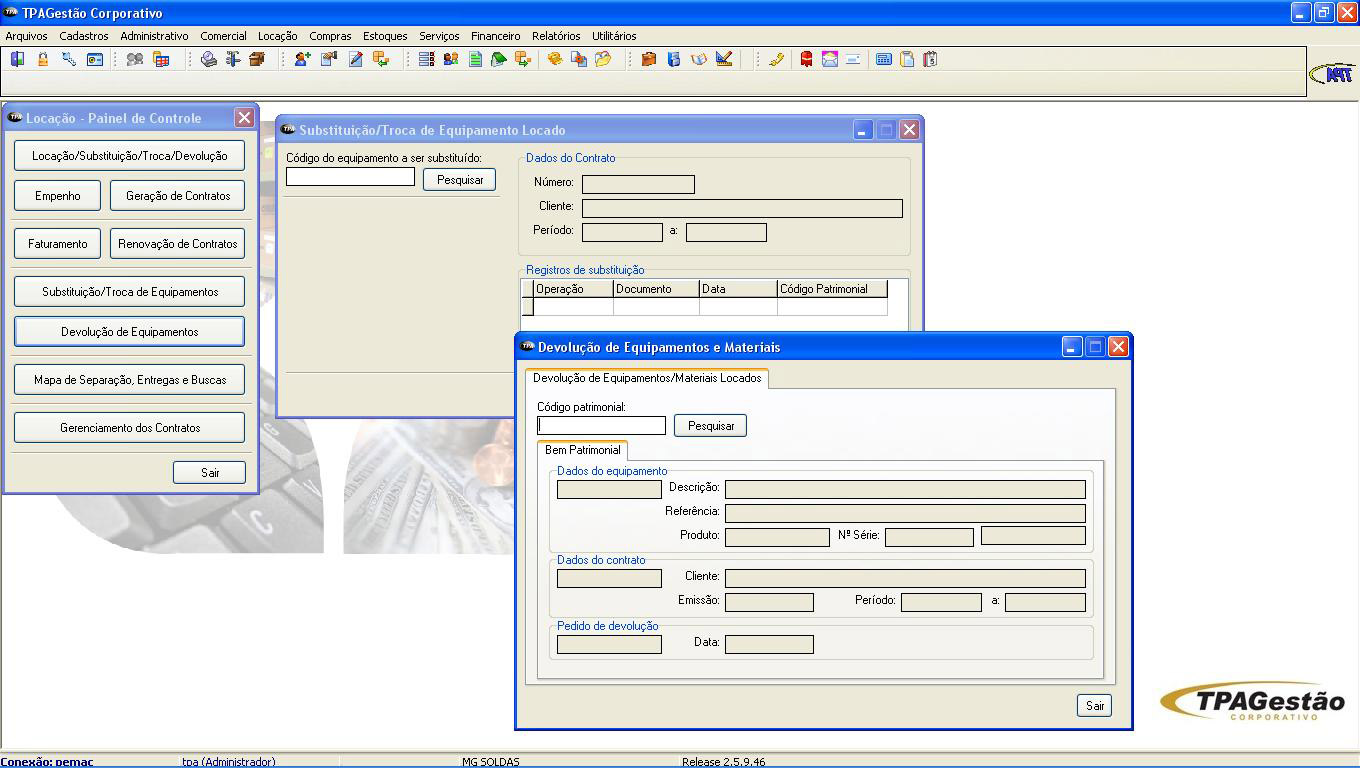Click the open envelope mail toolbar icon
This screenshot has width=1360, height=768.
[830, 60]
